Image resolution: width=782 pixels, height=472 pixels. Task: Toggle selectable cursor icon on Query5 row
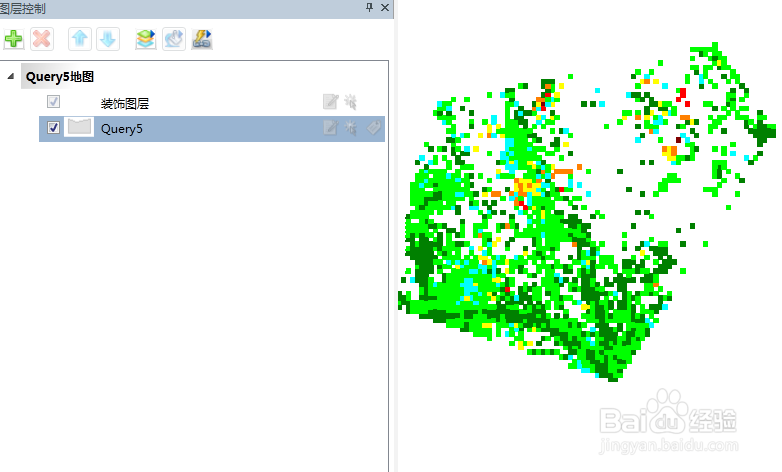point(351,128)
